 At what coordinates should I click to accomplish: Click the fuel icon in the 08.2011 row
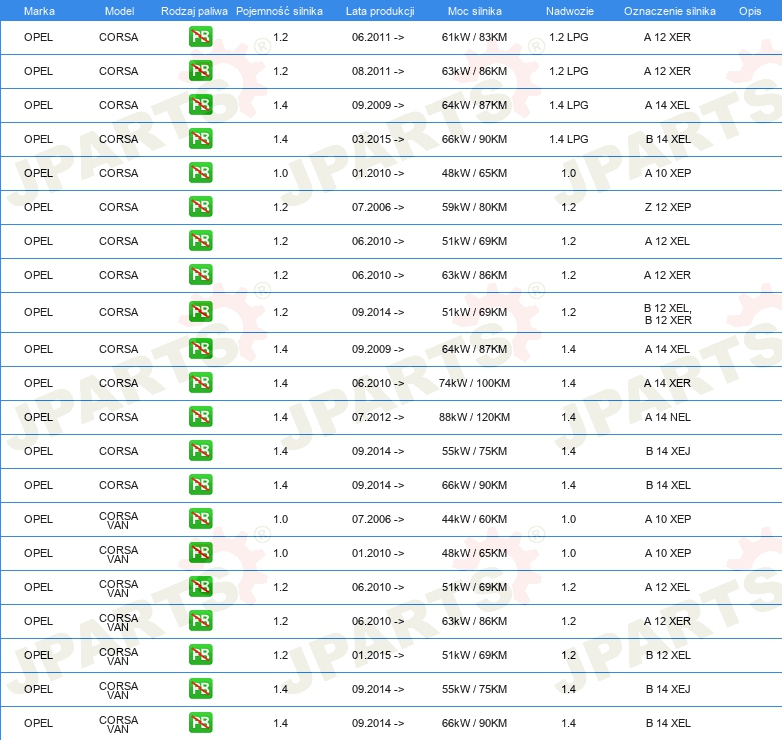(200, 71)
